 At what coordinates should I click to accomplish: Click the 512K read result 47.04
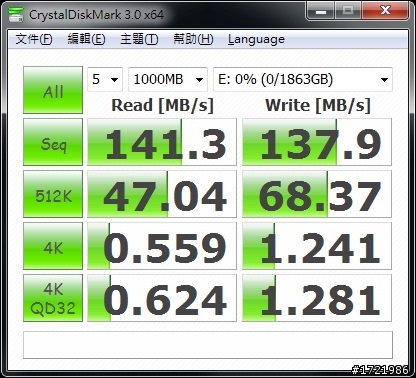(162, 194)
